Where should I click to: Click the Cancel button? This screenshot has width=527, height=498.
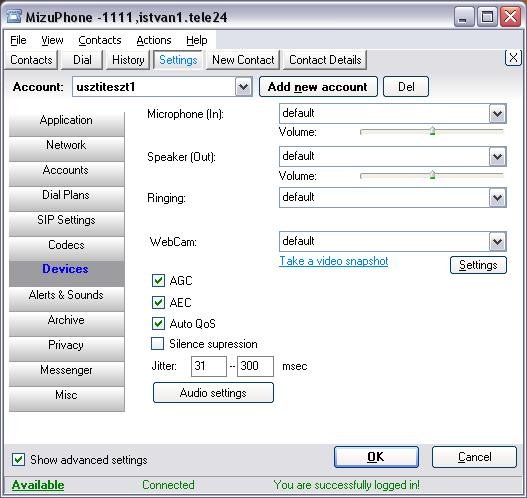[x=474, y=457]
